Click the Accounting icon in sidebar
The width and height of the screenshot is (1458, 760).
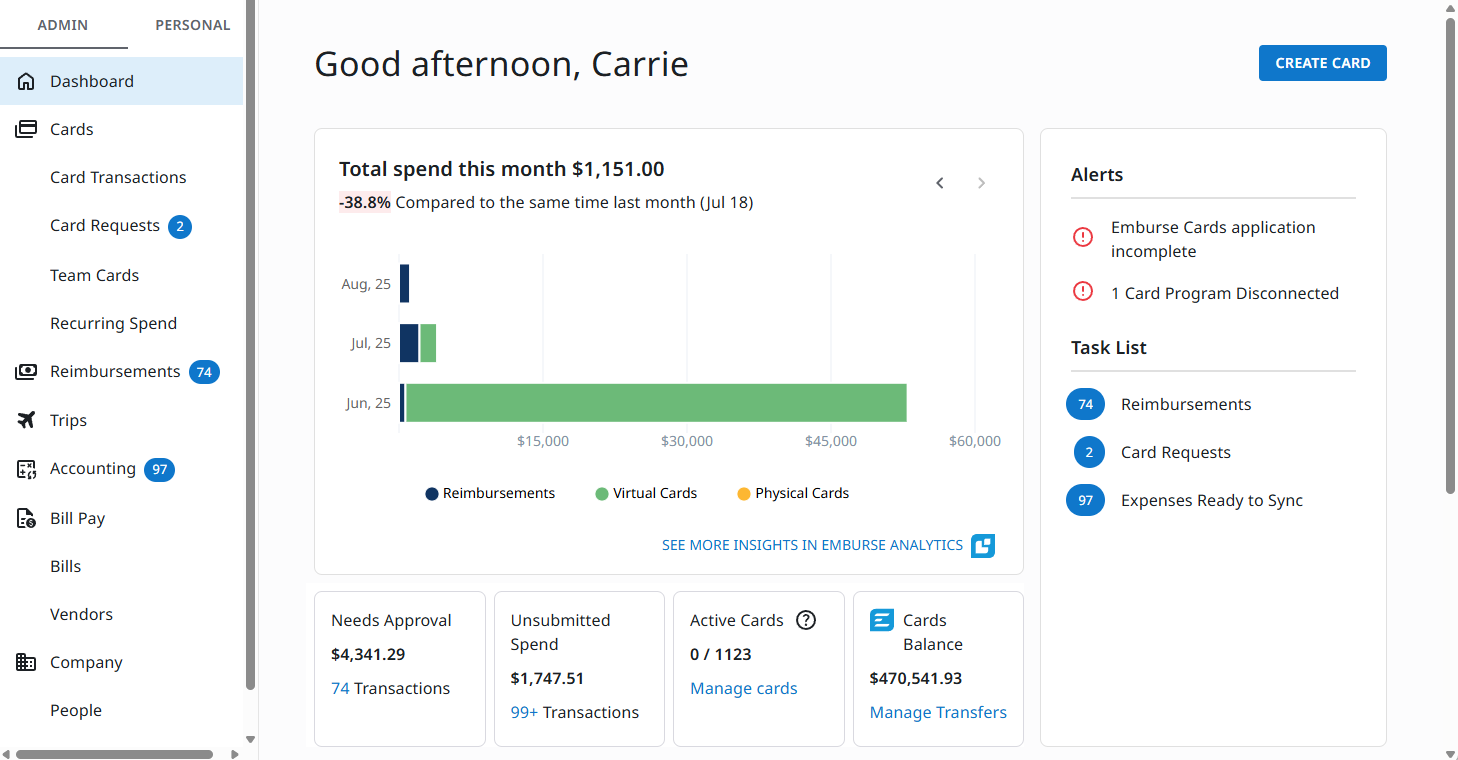(26, 469)
